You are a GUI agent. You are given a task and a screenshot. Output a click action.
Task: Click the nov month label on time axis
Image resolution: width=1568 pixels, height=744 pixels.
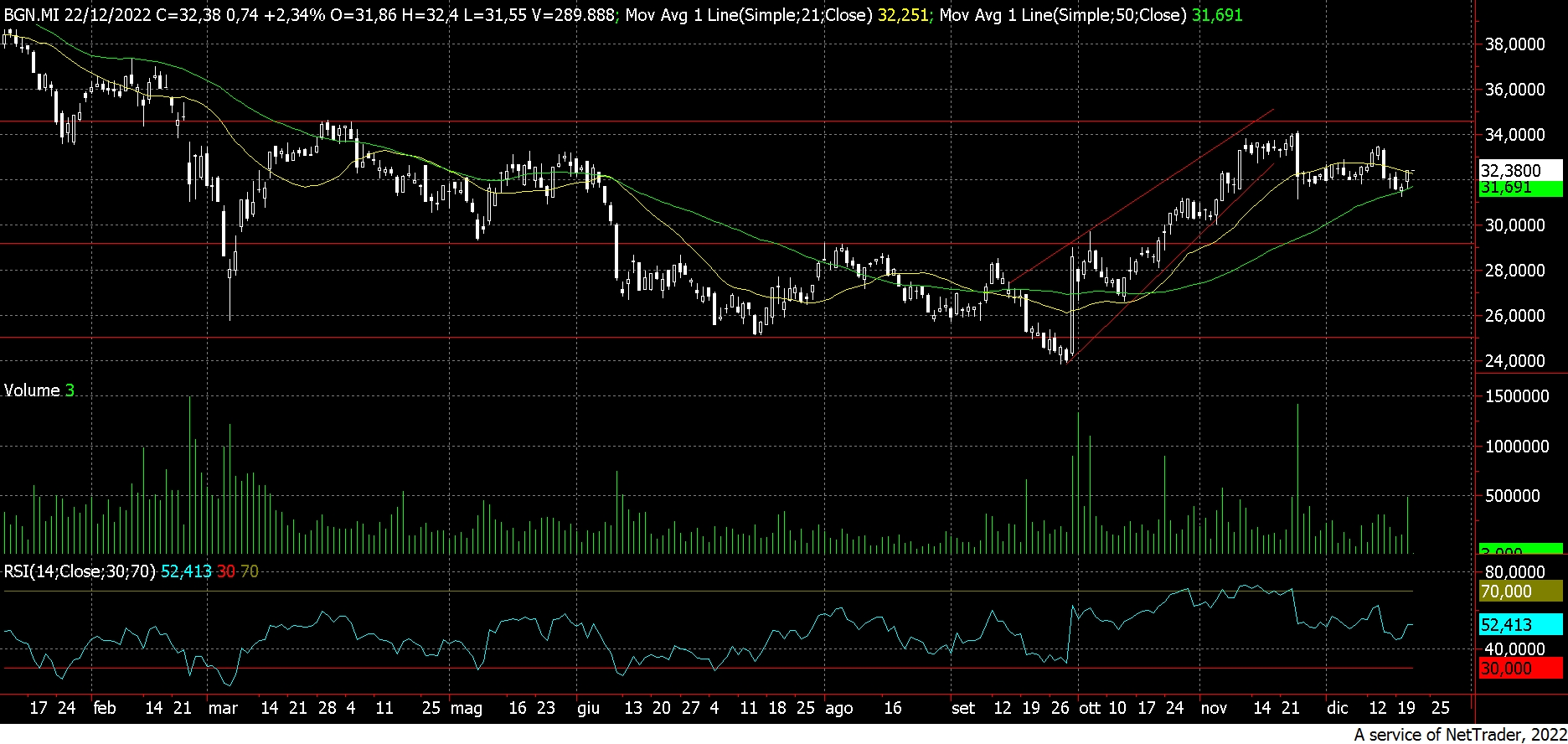pos(1214,708)
